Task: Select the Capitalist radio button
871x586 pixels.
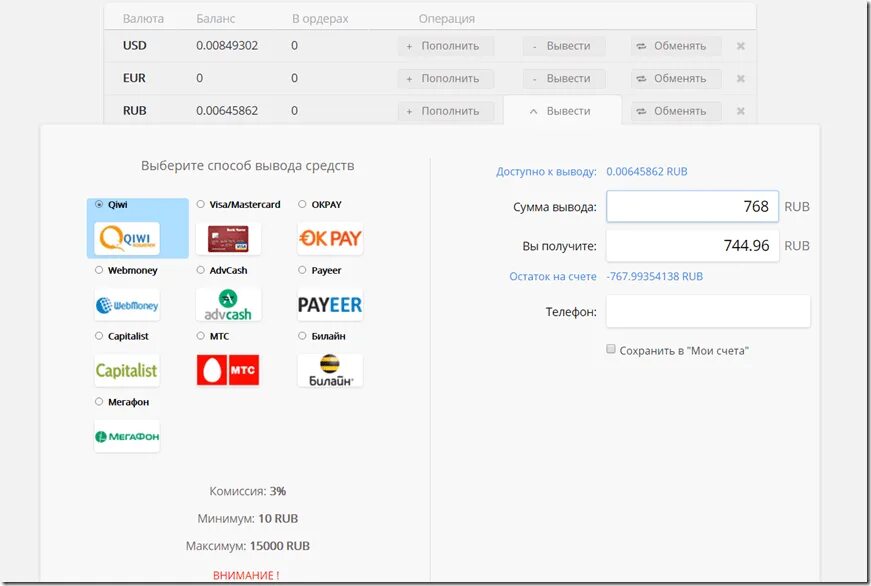Action: tap(99, 336)
